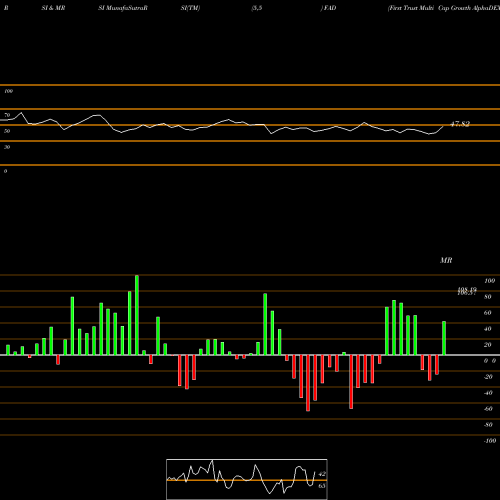This screenshot has width=500, height=500.
Task: Click the value 42 in the mini chart
Action: (322, 474)
